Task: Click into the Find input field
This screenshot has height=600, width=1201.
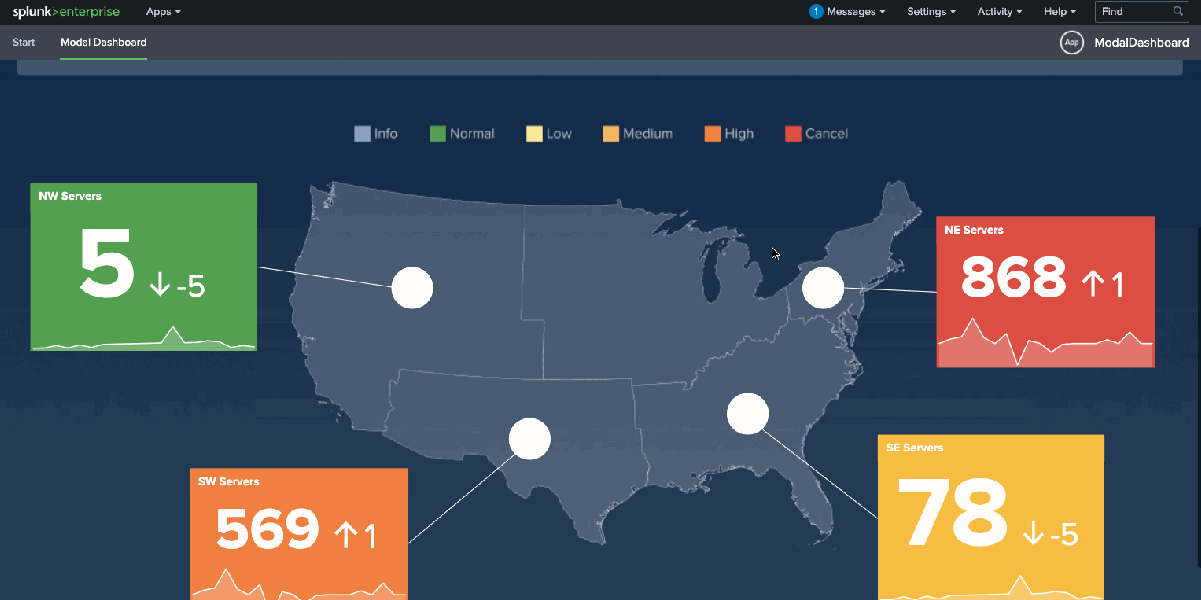Action: click(x=1134, y=12)
